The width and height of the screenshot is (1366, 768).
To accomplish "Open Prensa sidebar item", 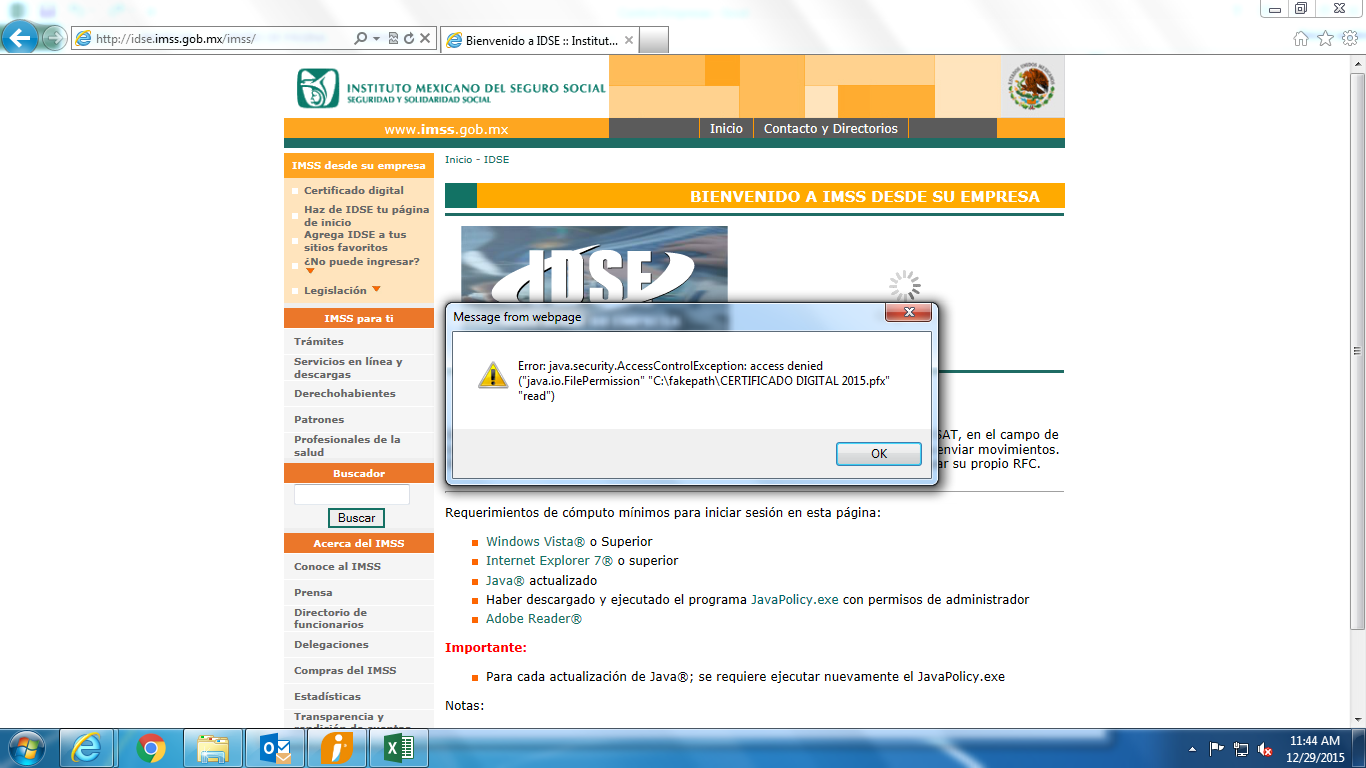I will click(x=313, y=592).
